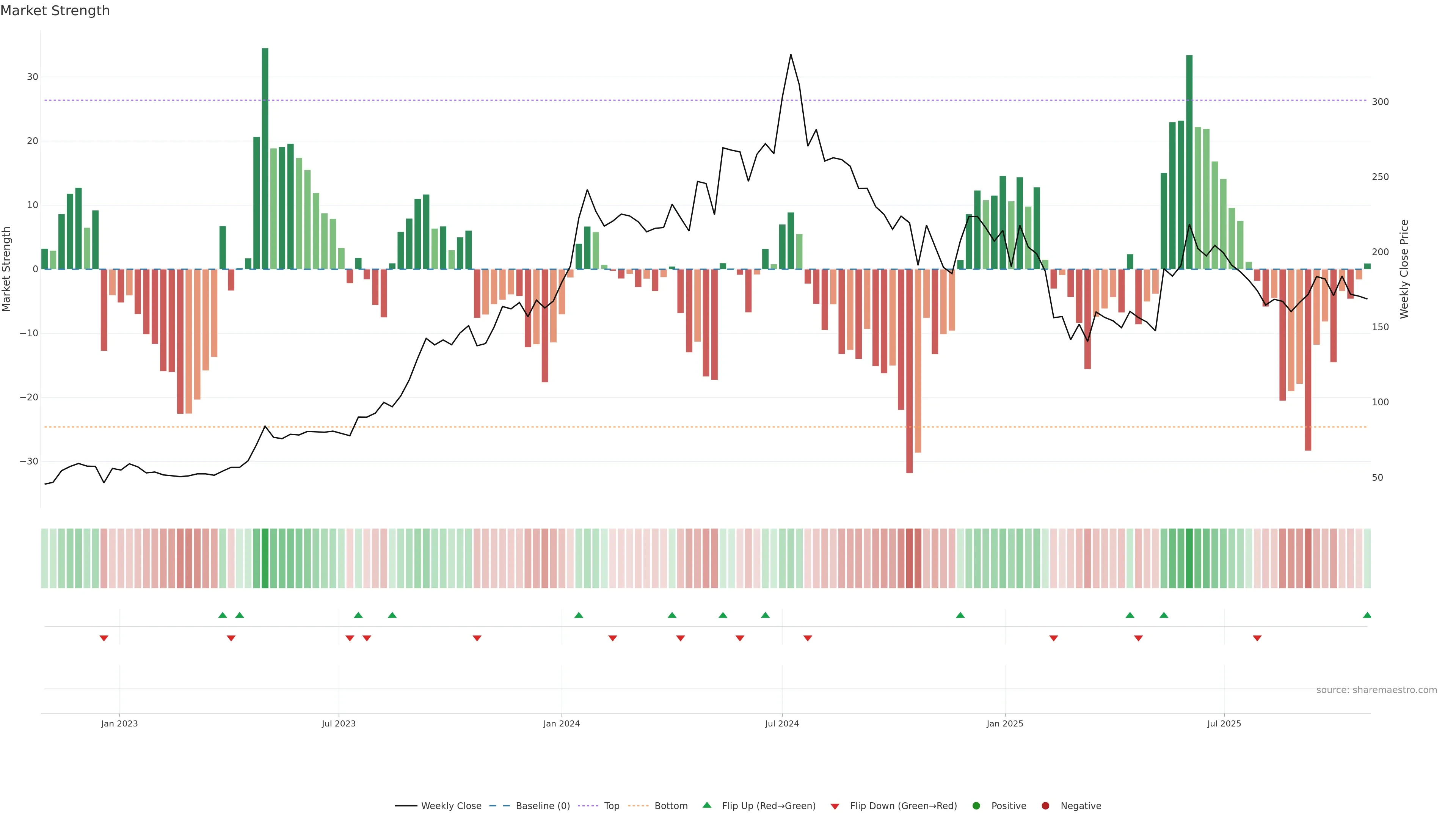Image resolution: width=1456 pixels, height=819 pixels.
Task: Click the green flip-up marker just after Jan 2024
Action: (578, 615)
